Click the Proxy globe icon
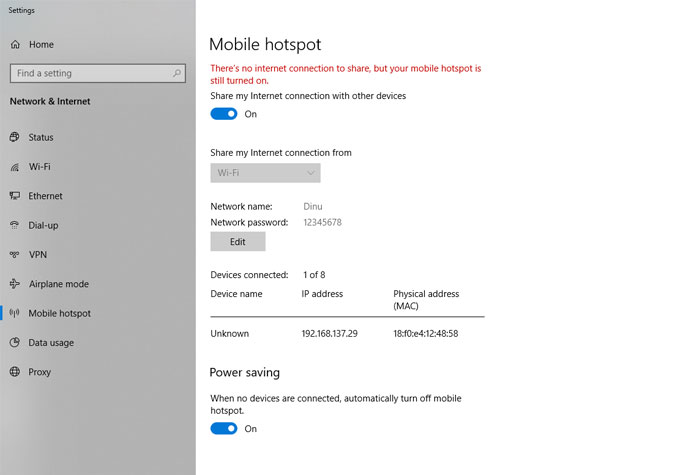Viewport: 677px width, 475px height. [15, 372]
